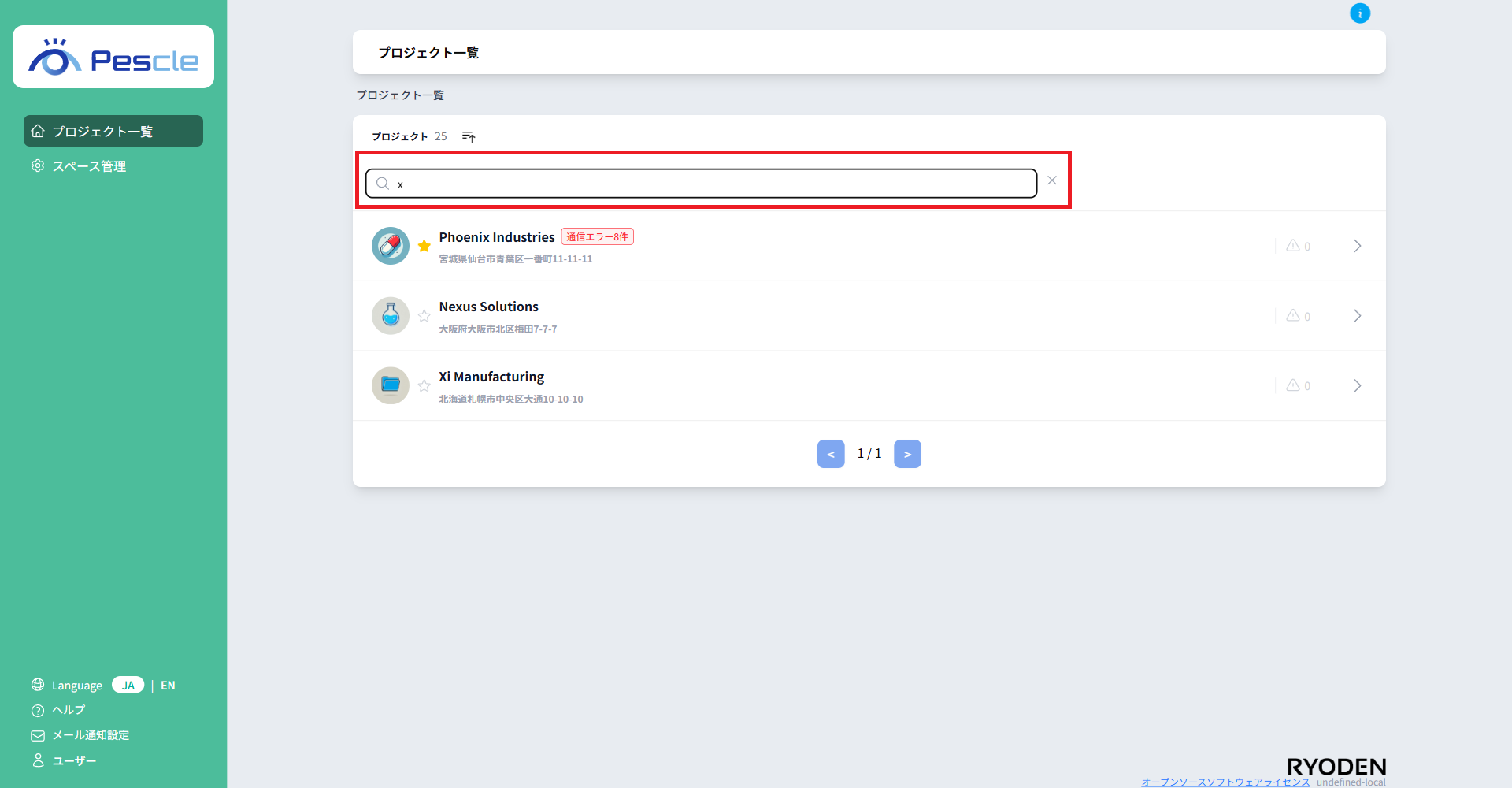The width and height of the screenshot is (1512, 788).
Task: Click the 1 / 1 page indicator
Action: click(869, 454)
